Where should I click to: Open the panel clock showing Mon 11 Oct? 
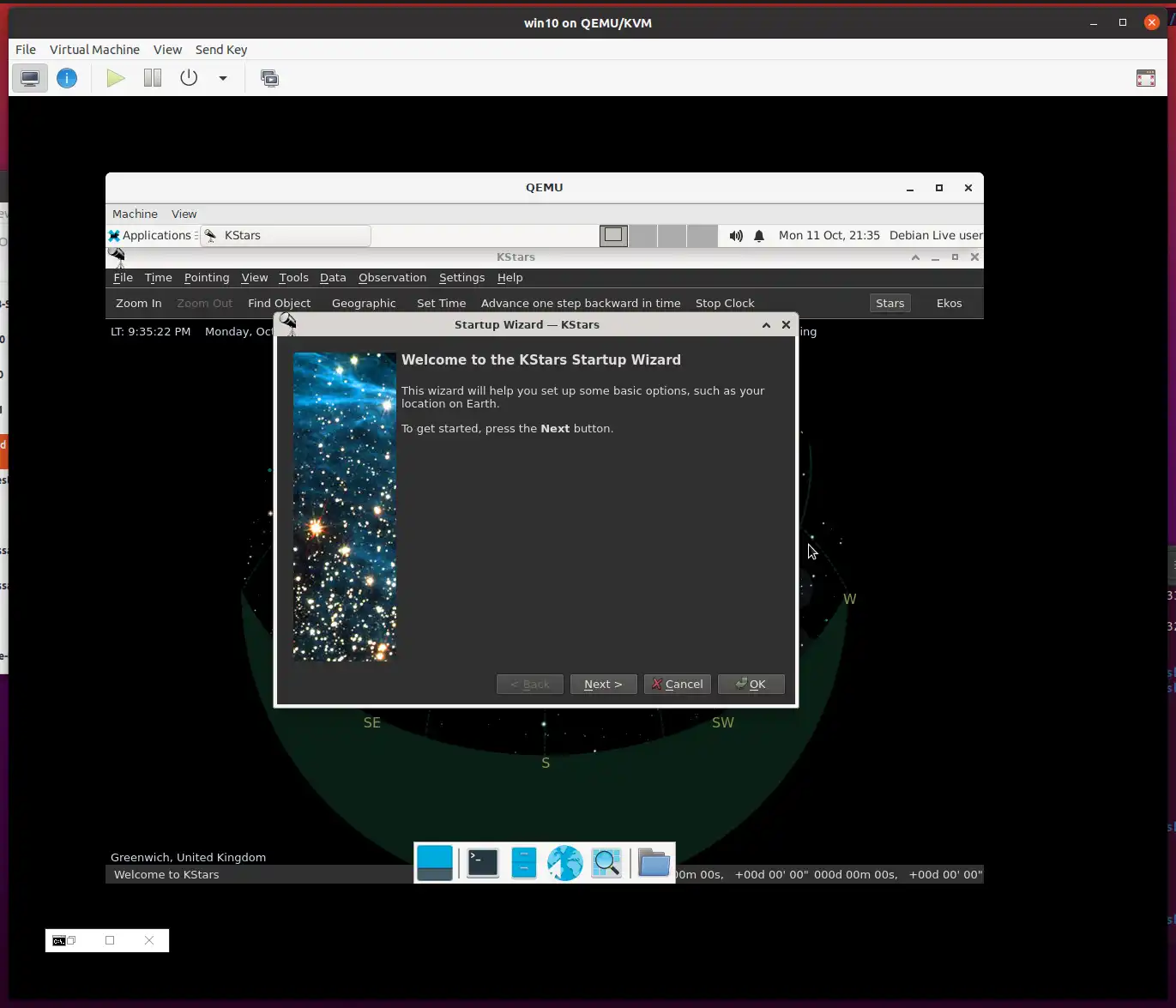(829, 235)
